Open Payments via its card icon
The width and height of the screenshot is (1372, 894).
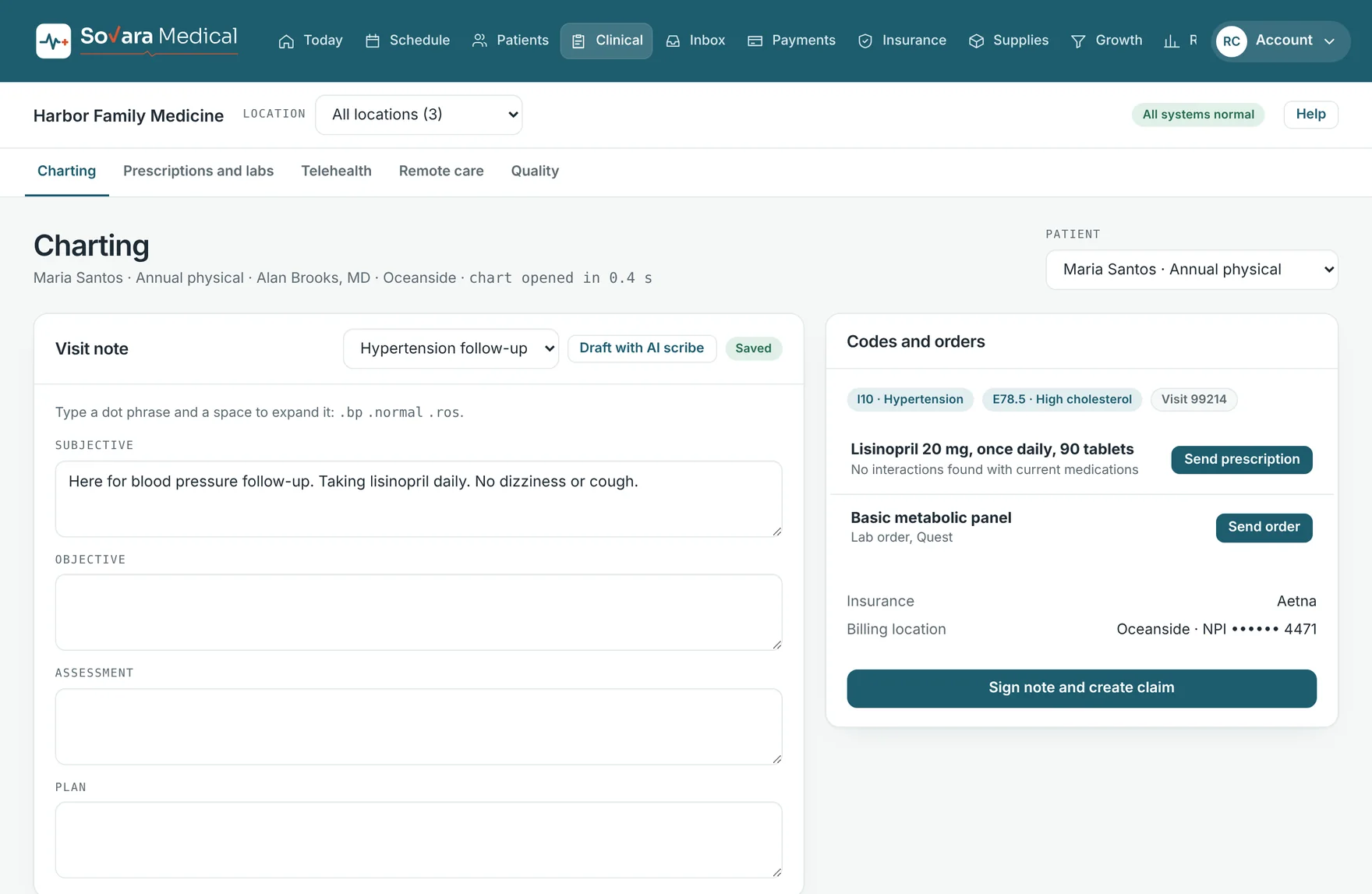coord(755,41)
